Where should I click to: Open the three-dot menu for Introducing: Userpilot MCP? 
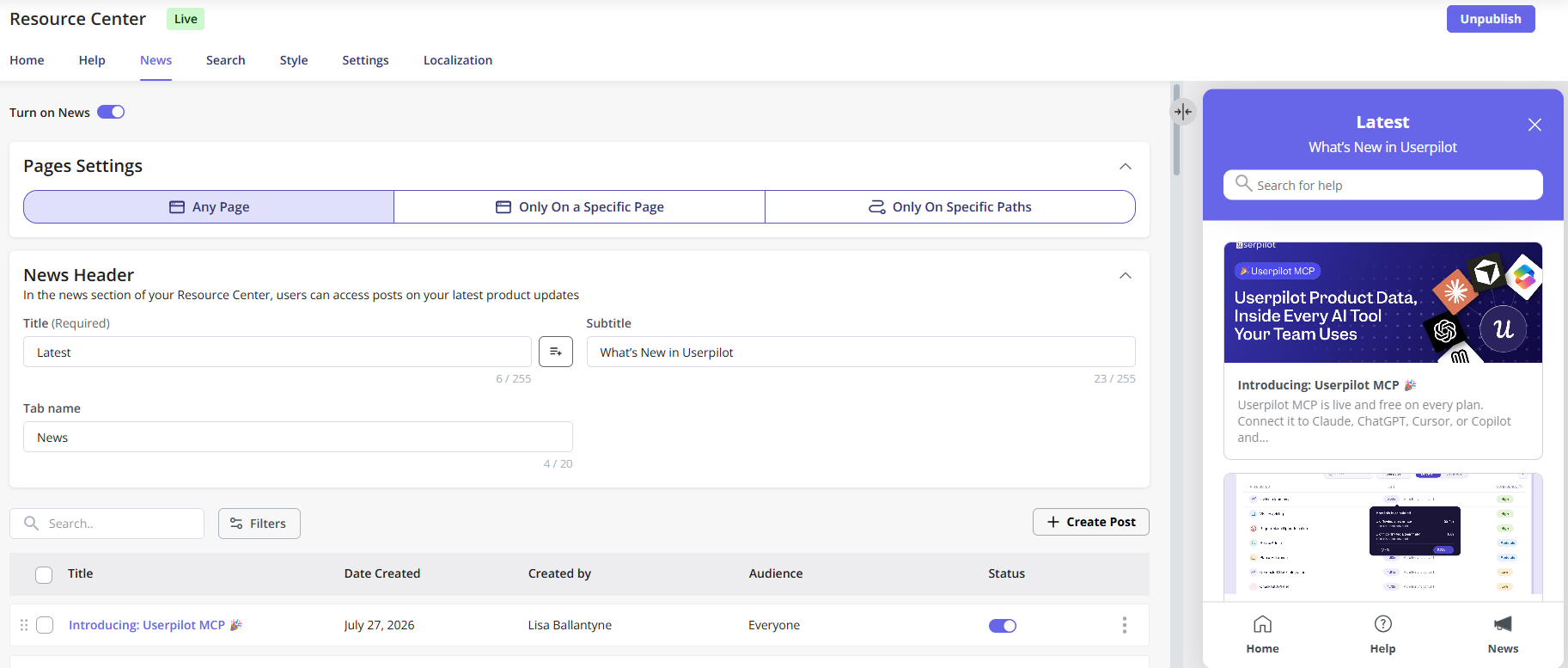click(x=1124, y=625)
